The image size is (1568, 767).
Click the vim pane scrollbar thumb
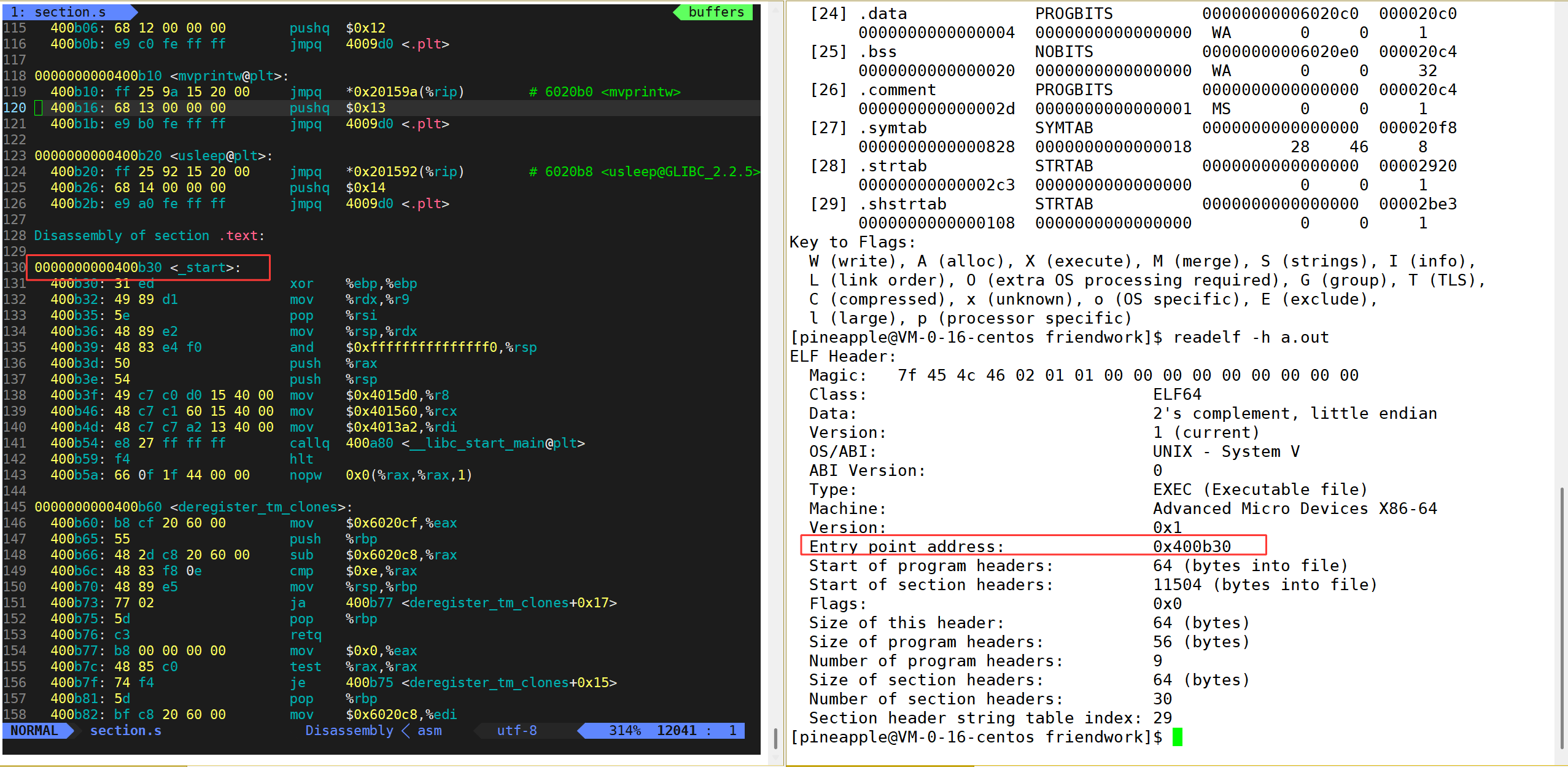(775, 738)
